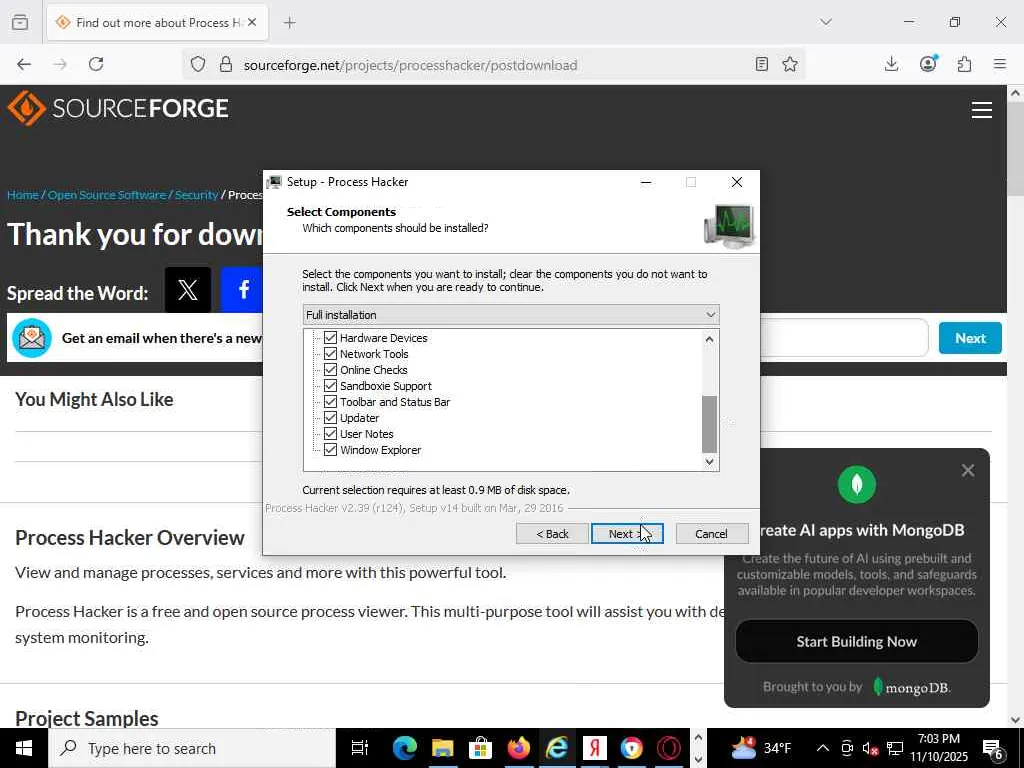The height and width of the screenshot is (768, 1024).
Task: Toggle Toolbar and Status Bar checkbox
Action: (330, 402)
